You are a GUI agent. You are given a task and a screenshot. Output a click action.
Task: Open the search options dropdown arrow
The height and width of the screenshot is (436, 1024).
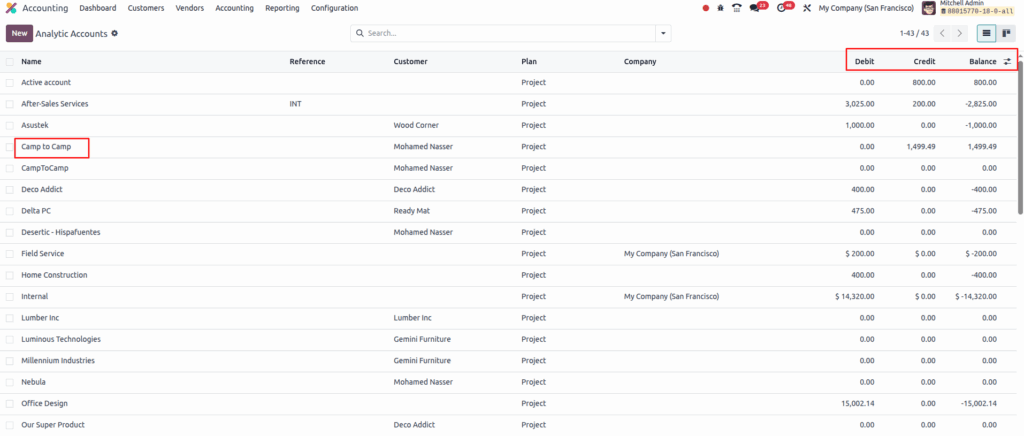point(664,33)
